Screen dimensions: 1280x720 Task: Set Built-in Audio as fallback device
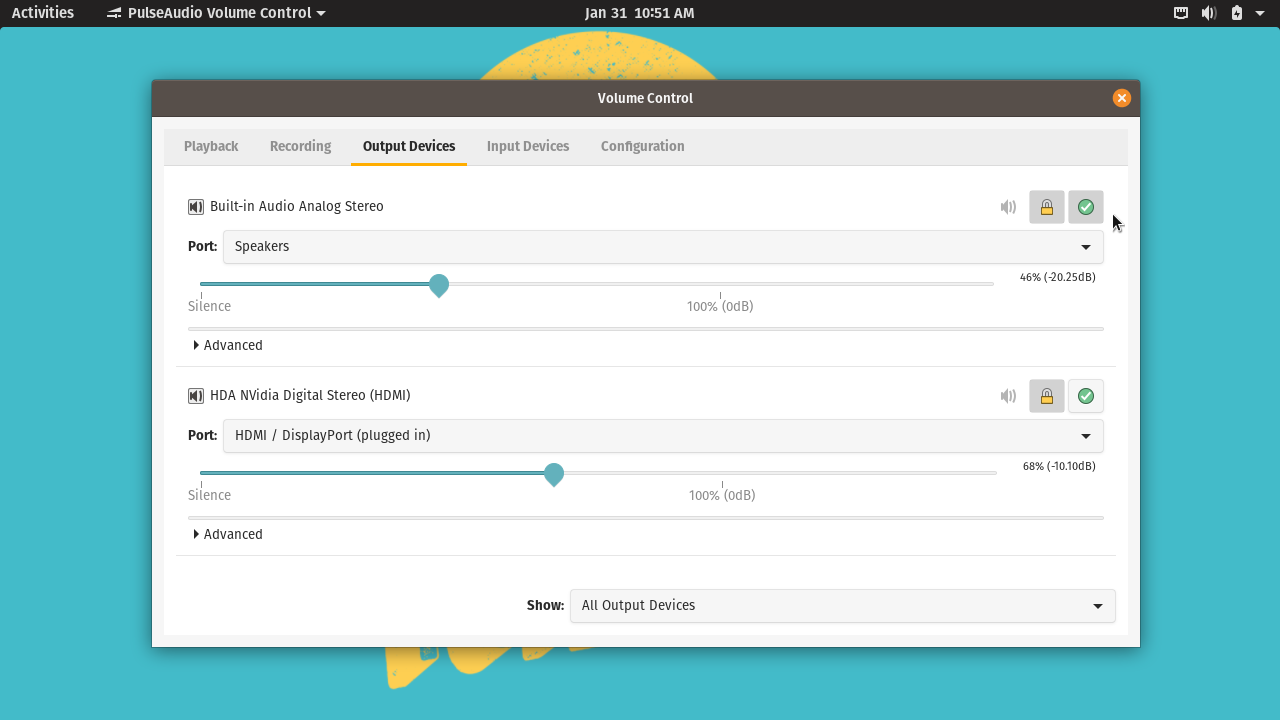pos(1085,207)
